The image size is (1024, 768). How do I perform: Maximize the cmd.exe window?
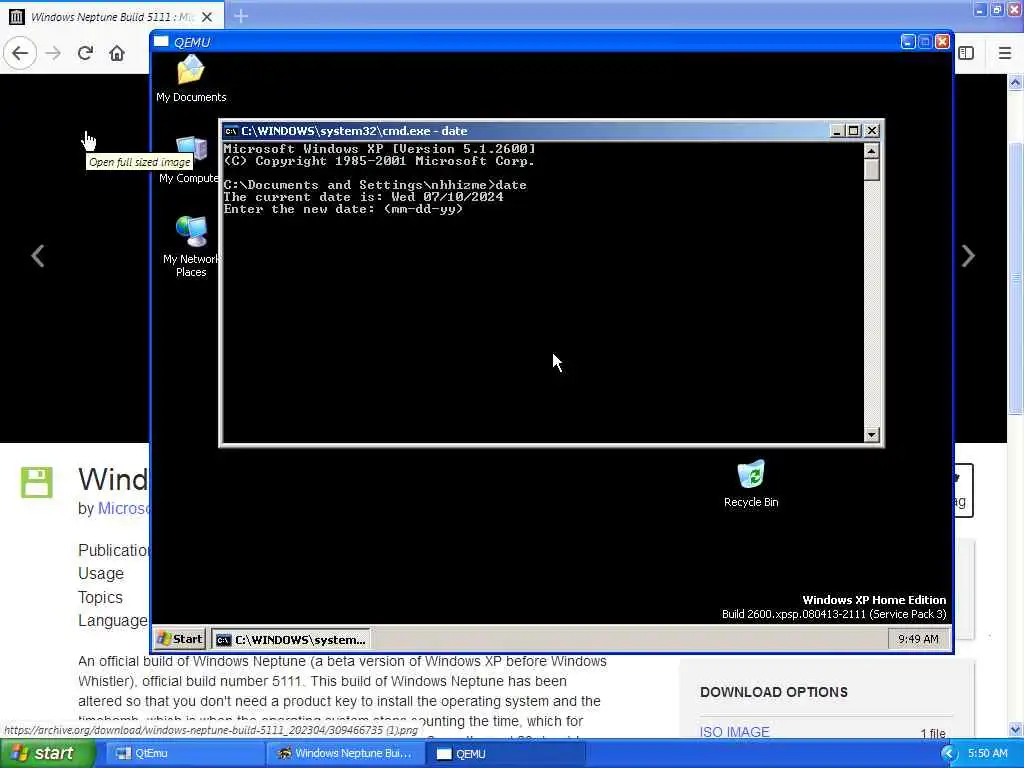click(853, 131)
